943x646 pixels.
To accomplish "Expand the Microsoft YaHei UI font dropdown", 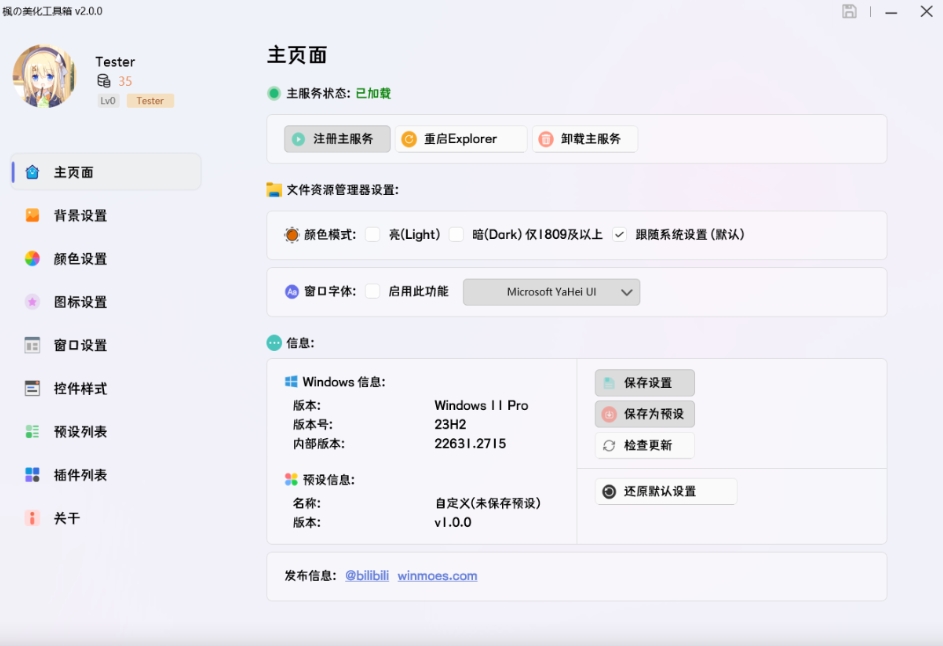I will tap(551, 292).
